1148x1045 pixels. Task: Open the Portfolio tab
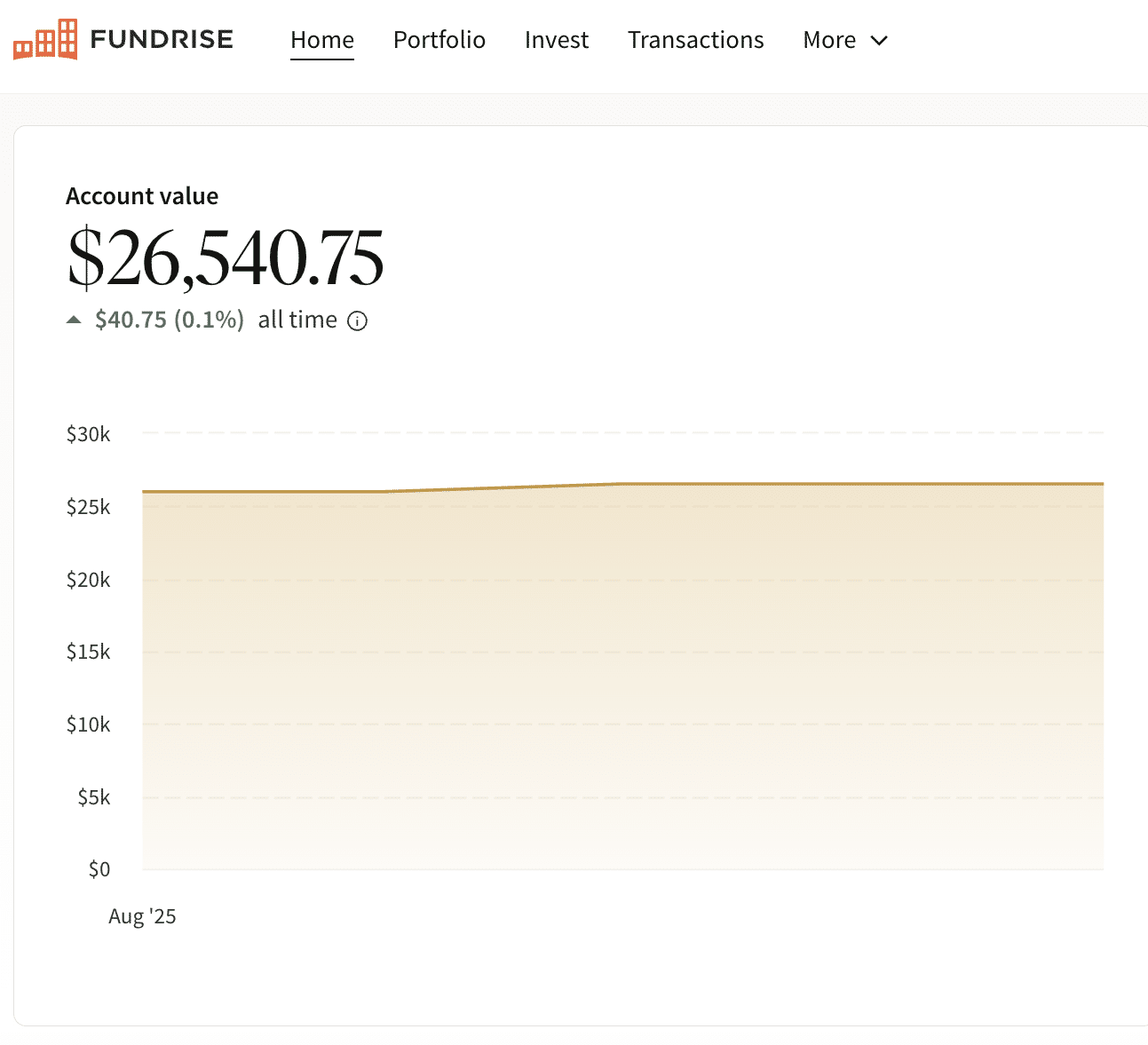coord(439,41)
